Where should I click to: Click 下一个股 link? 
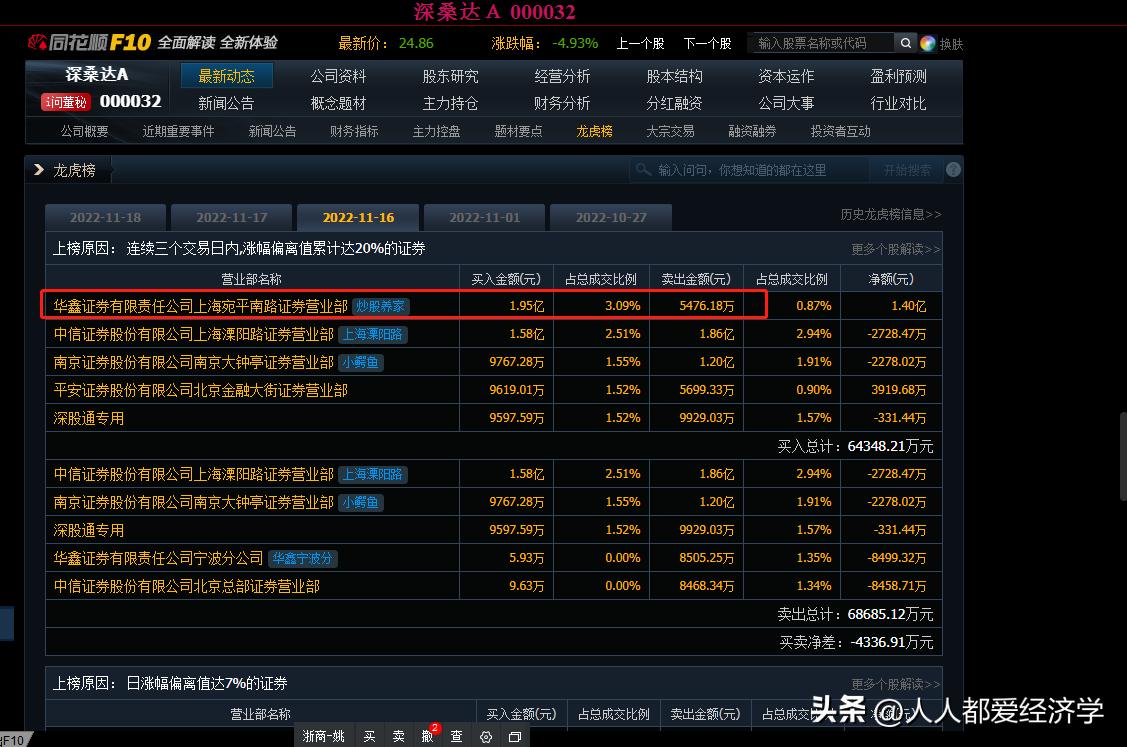pyautogui.click(x=707, y=43)
